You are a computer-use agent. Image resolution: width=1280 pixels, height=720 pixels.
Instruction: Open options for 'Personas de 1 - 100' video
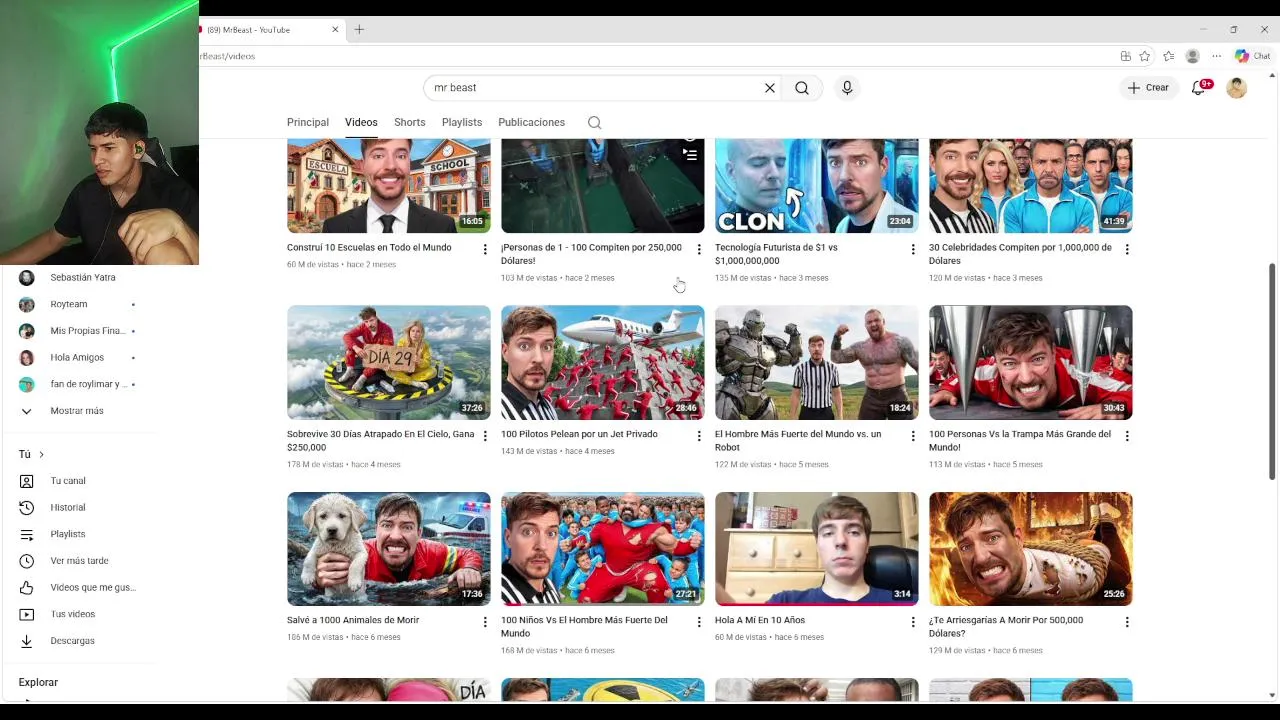(x=699, y=249)
